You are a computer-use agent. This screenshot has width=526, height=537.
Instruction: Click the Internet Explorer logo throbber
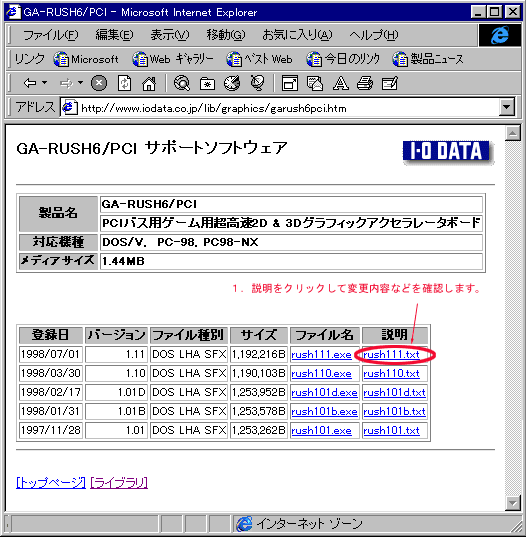(500, 35)
